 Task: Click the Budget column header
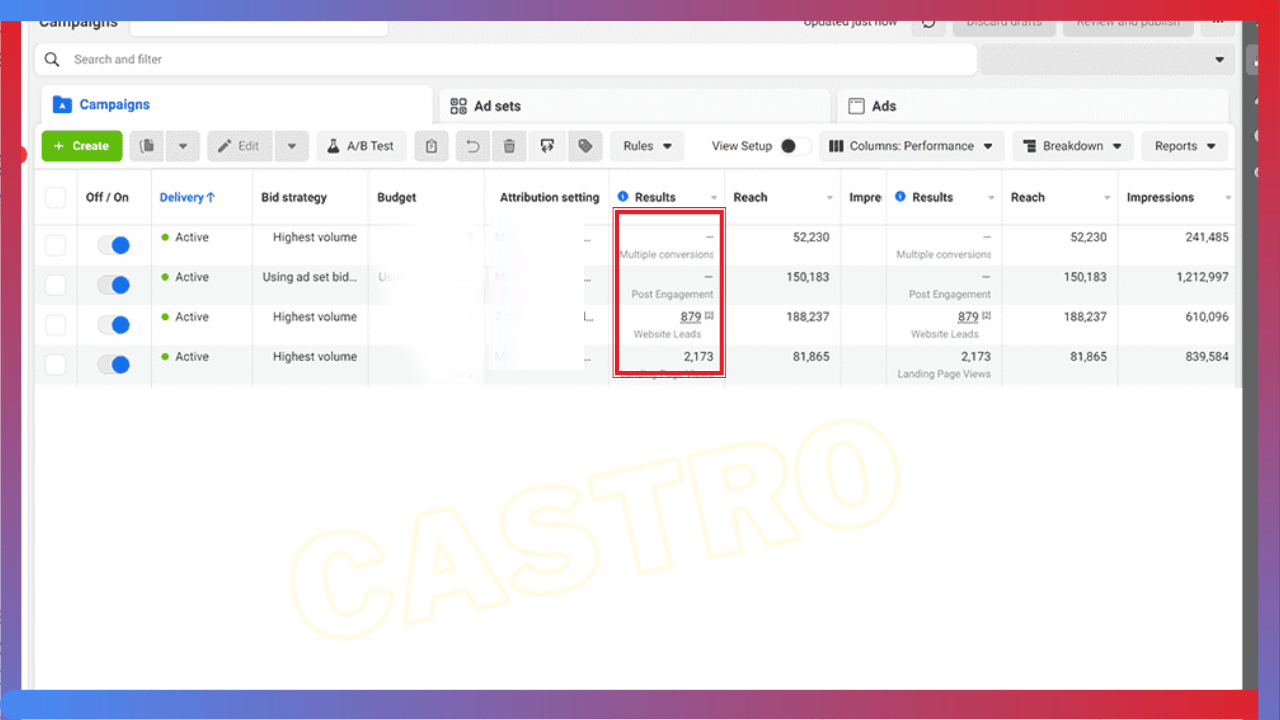pos(397,197)
